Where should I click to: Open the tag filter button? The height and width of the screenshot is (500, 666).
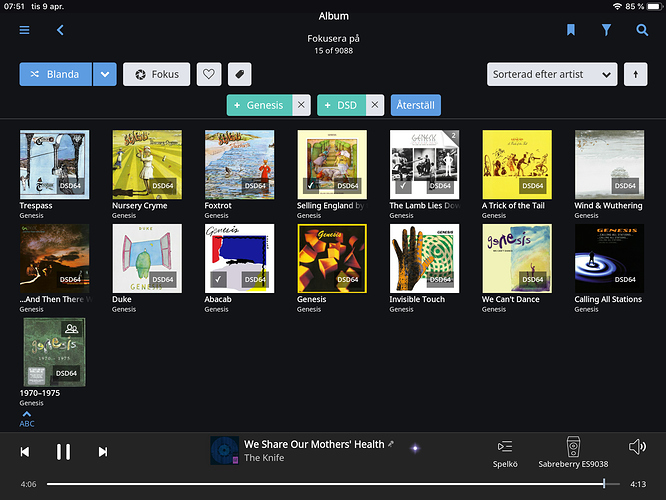click(x=240, y=74)
